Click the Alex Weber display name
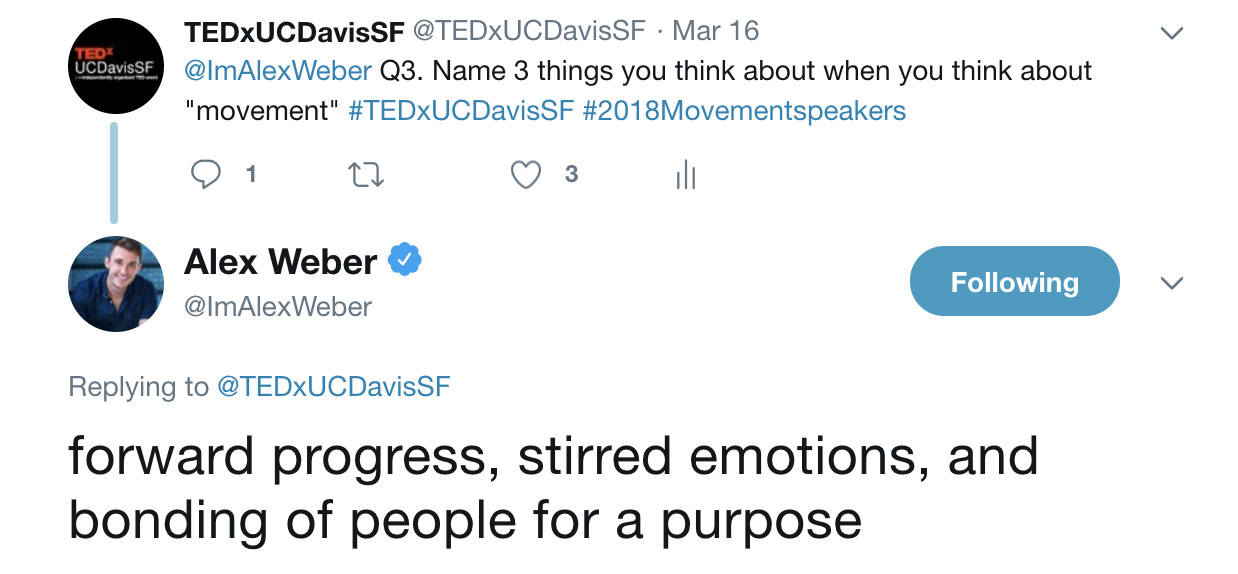The width and height of the screenshot is (1238, 574). click(281, 262)
